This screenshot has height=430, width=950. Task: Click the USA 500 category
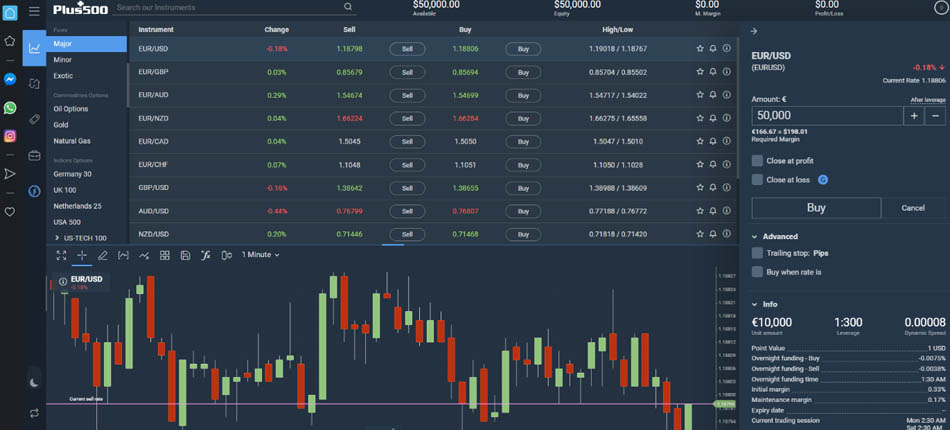pos(67,222)
